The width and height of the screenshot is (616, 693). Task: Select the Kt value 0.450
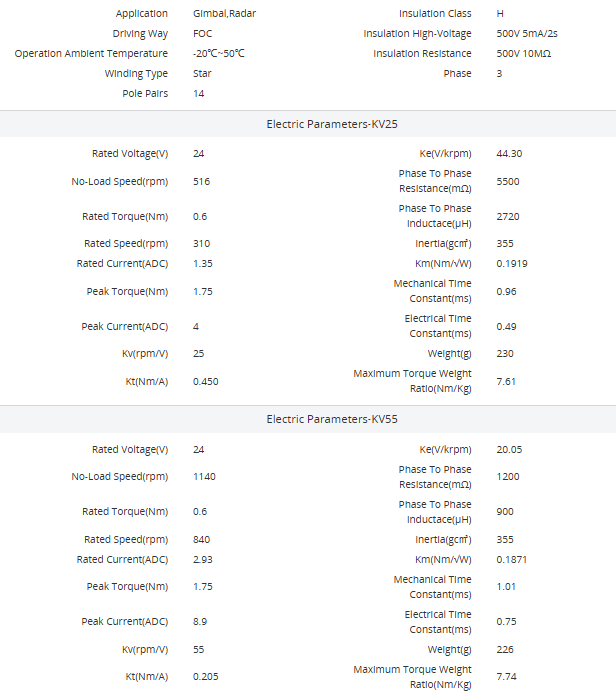(x=206, y=382)
